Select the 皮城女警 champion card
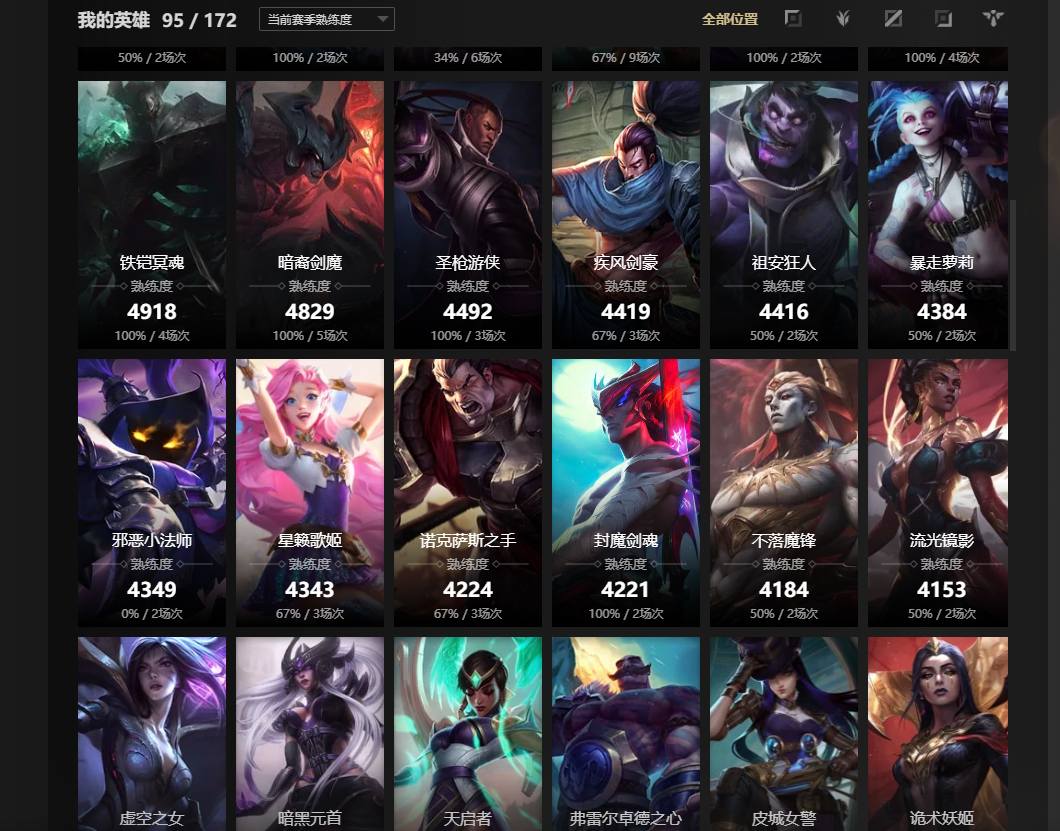 coord(784,734)
